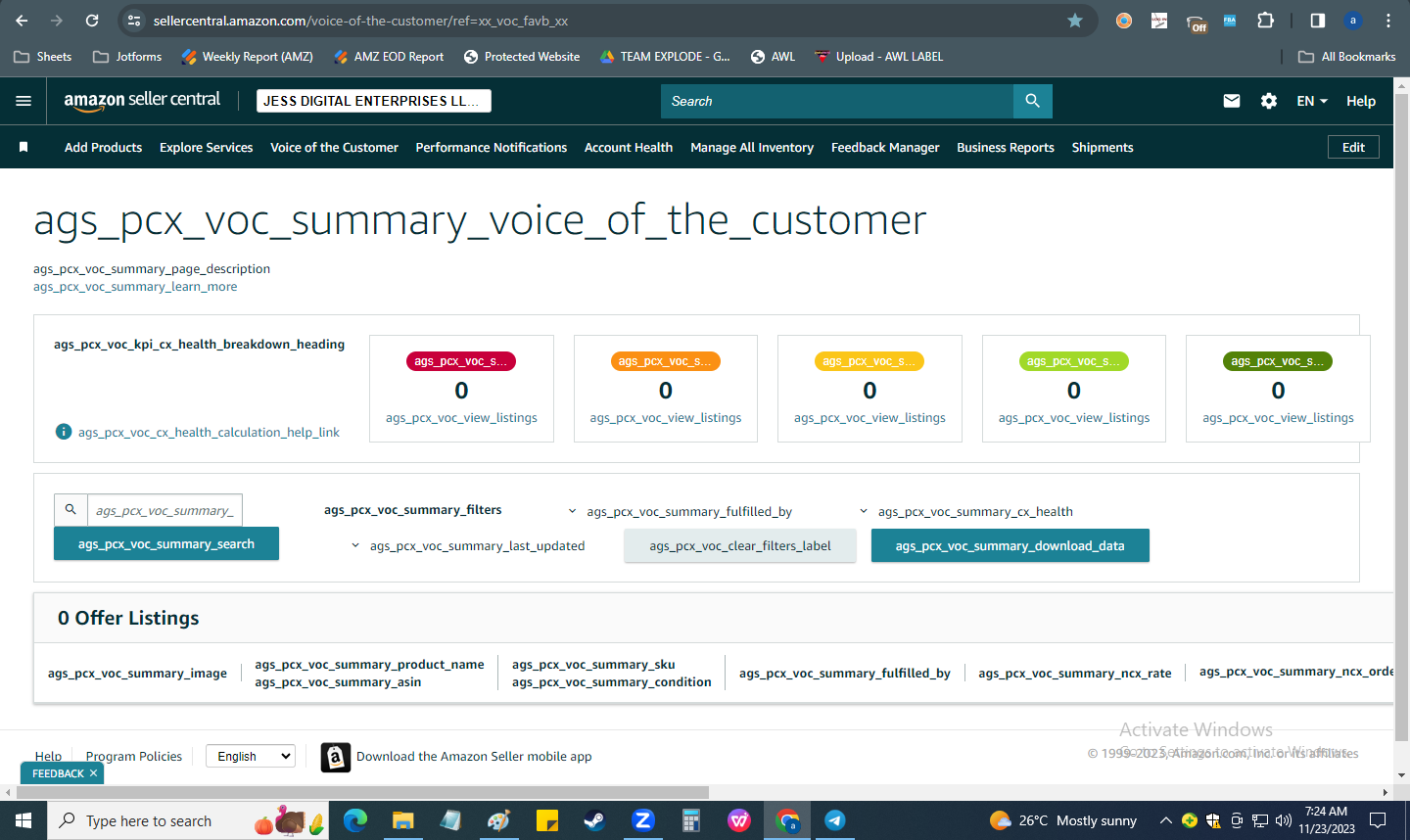
Task: Click the Edit favorites button
Action: pos(1353,147)
